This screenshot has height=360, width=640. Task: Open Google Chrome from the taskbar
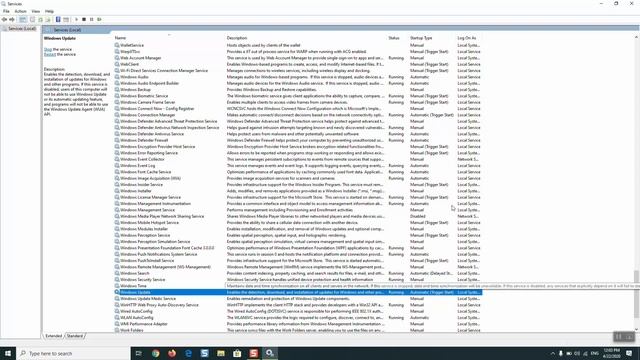coord(156,353)
